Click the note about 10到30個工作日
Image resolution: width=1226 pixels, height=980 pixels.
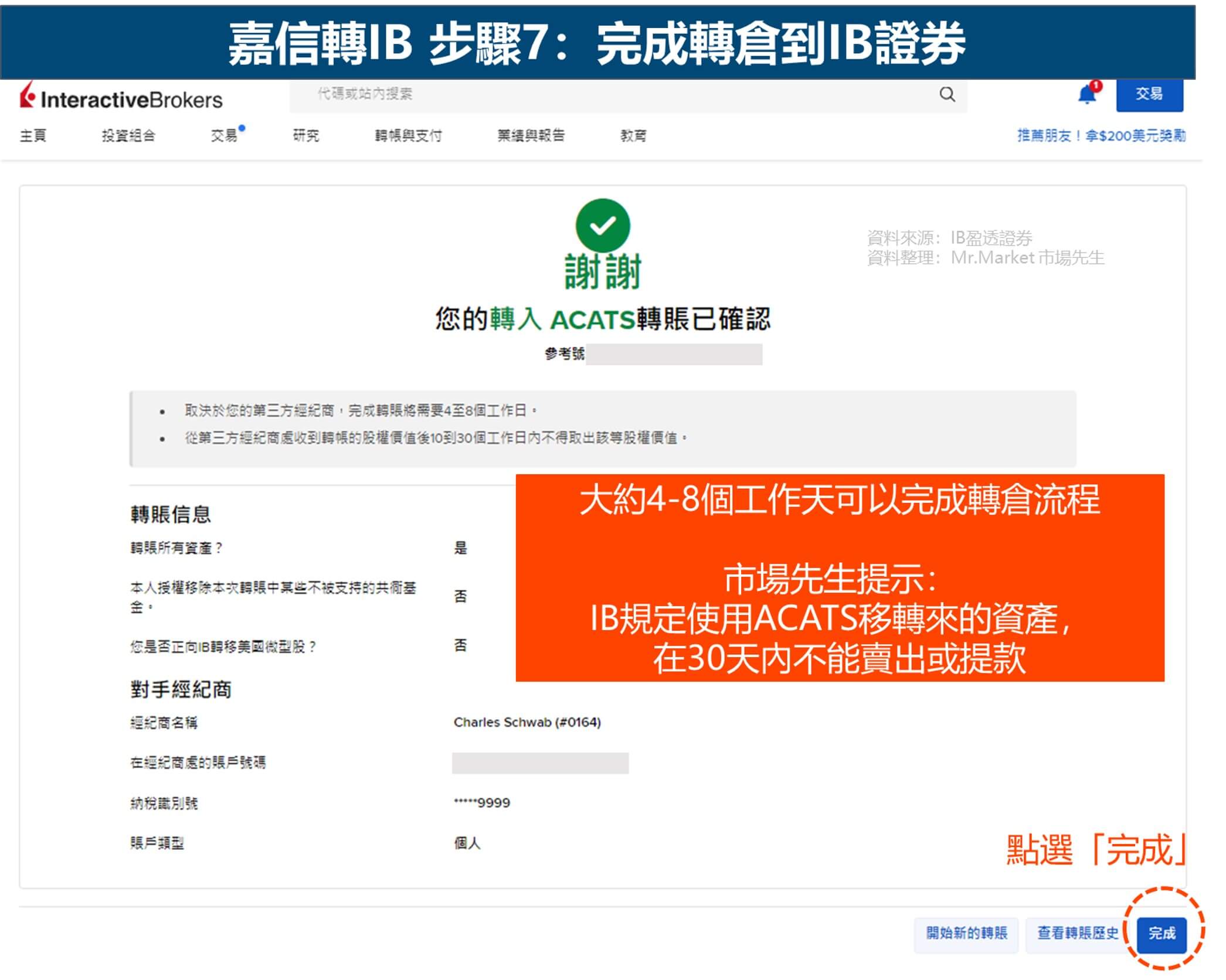click(x=436, y=438)
